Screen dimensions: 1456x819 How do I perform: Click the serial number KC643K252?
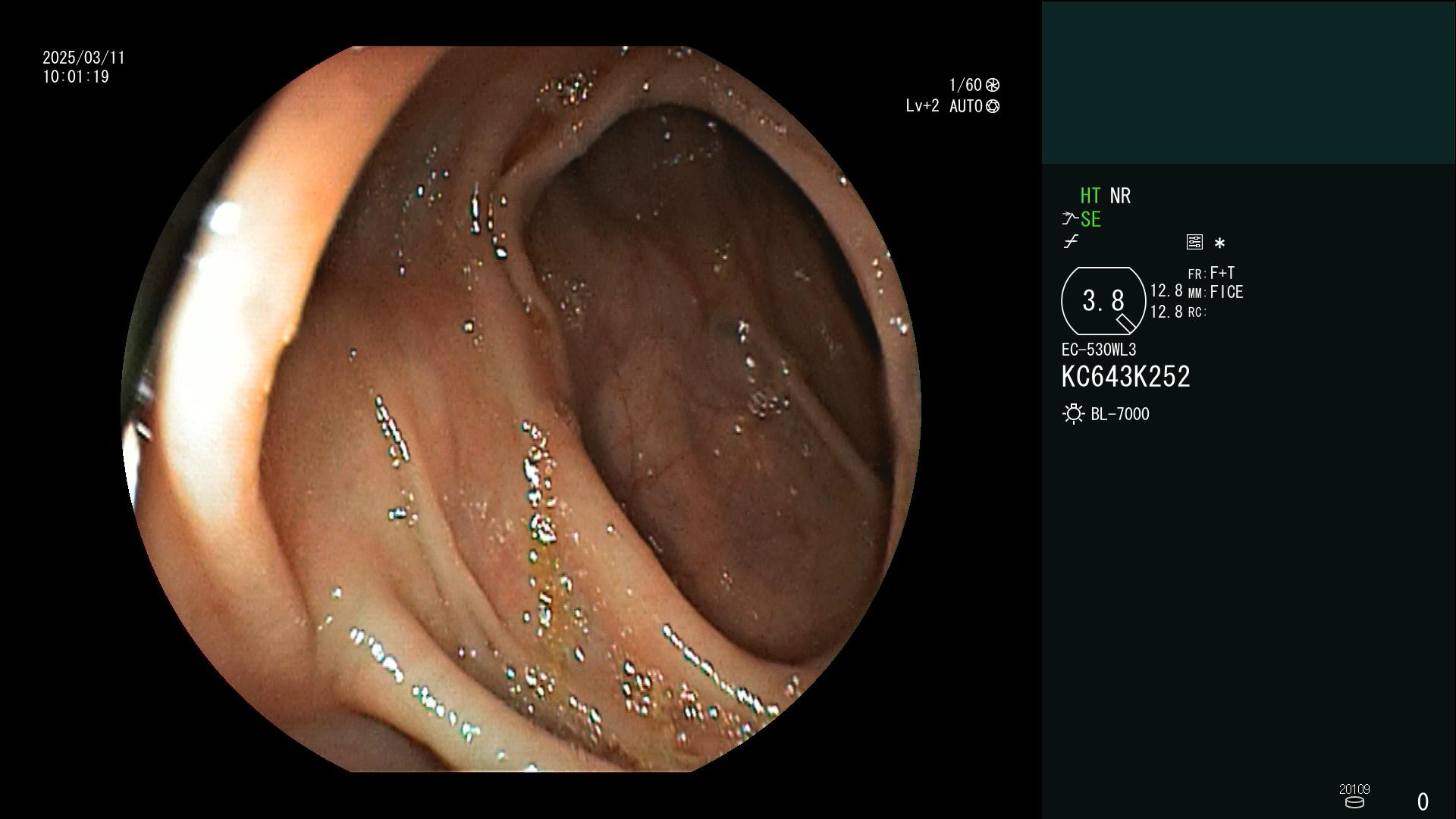click(x=1125, y=377)
